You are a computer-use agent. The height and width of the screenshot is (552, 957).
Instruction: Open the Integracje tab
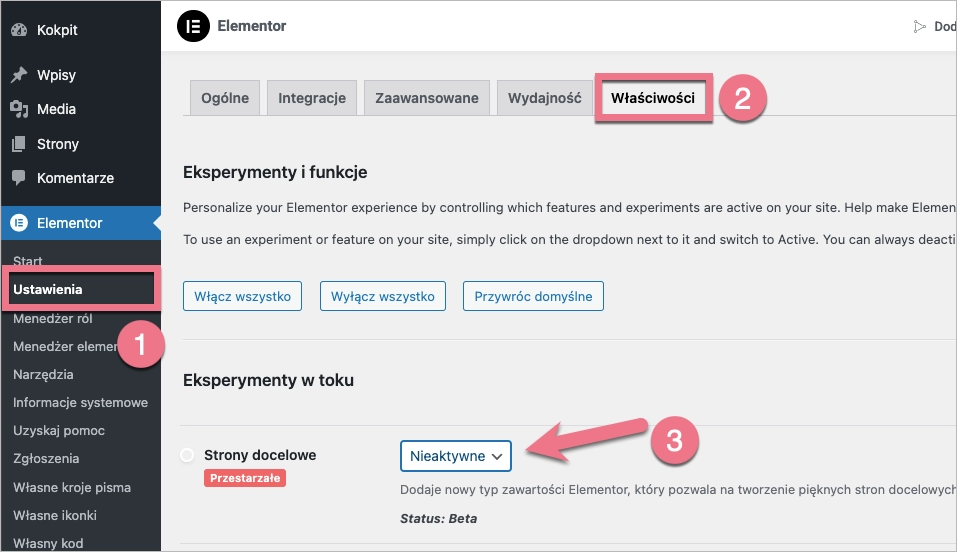(x=312, y=99)
